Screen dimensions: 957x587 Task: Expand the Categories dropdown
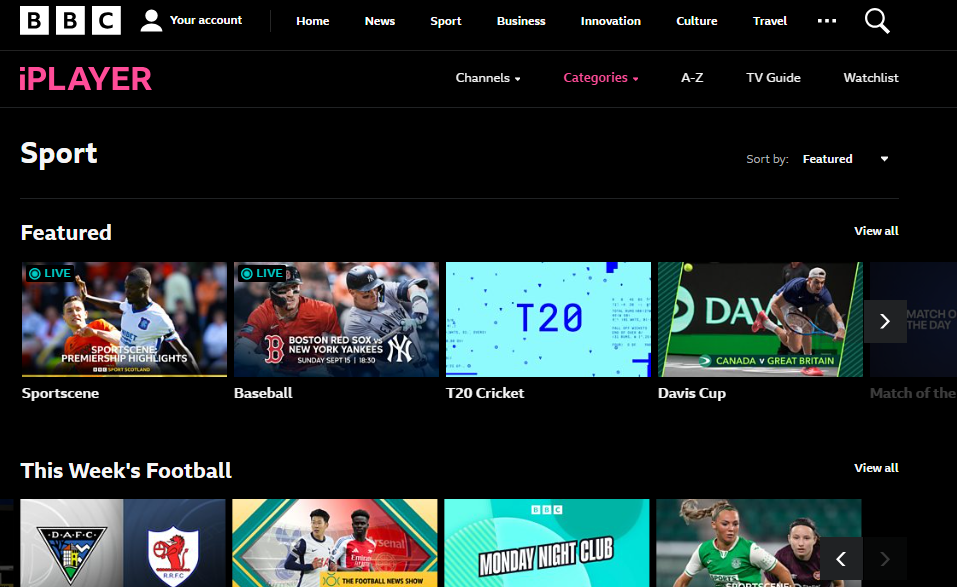point(601,78)
